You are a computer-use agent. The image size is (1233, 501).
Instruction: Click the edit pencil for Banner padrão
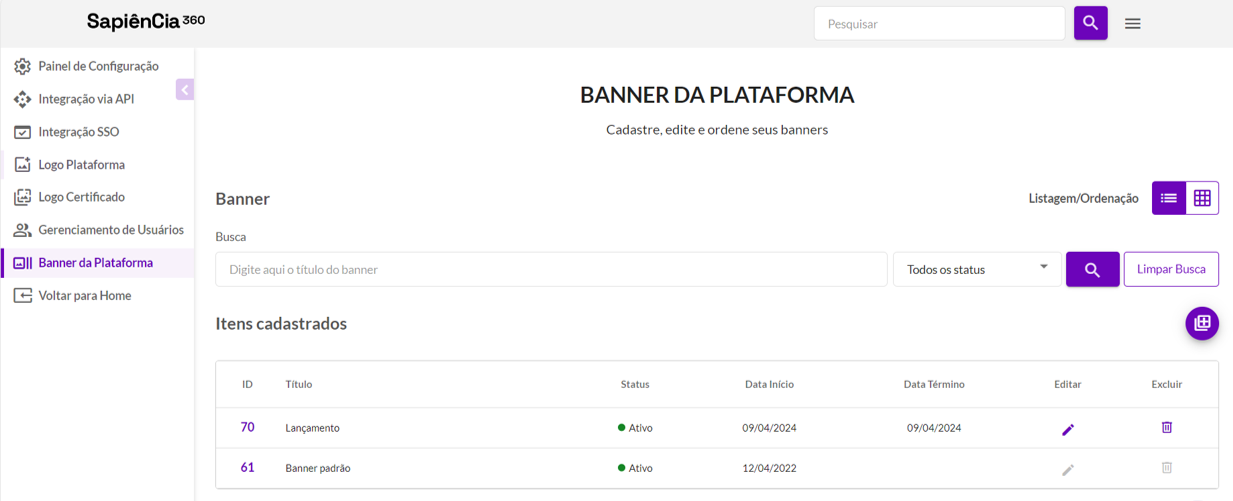[x=1068, y=469]
